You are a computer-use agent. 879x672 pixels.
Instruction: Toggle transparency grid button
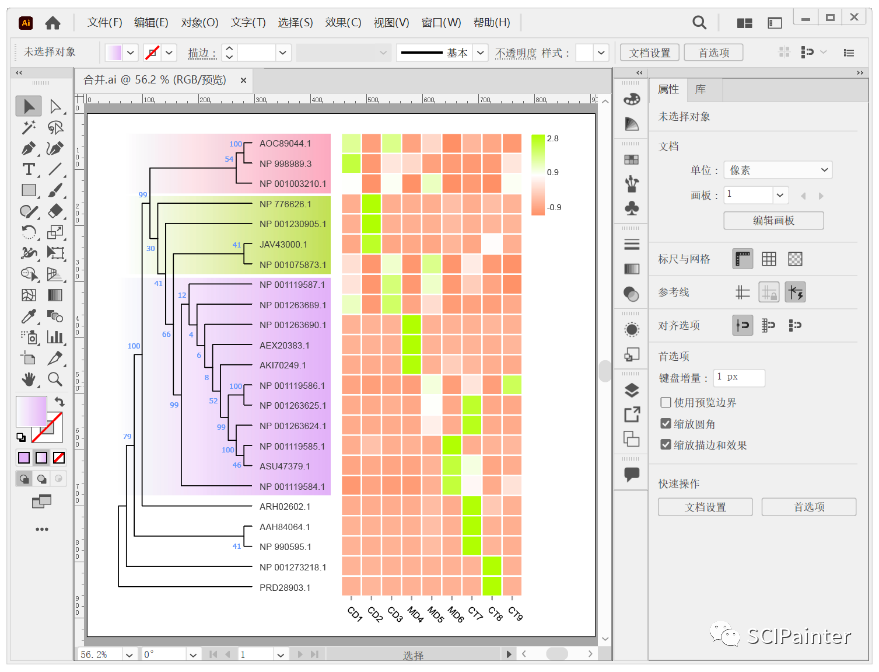click(x=795, y=259)
